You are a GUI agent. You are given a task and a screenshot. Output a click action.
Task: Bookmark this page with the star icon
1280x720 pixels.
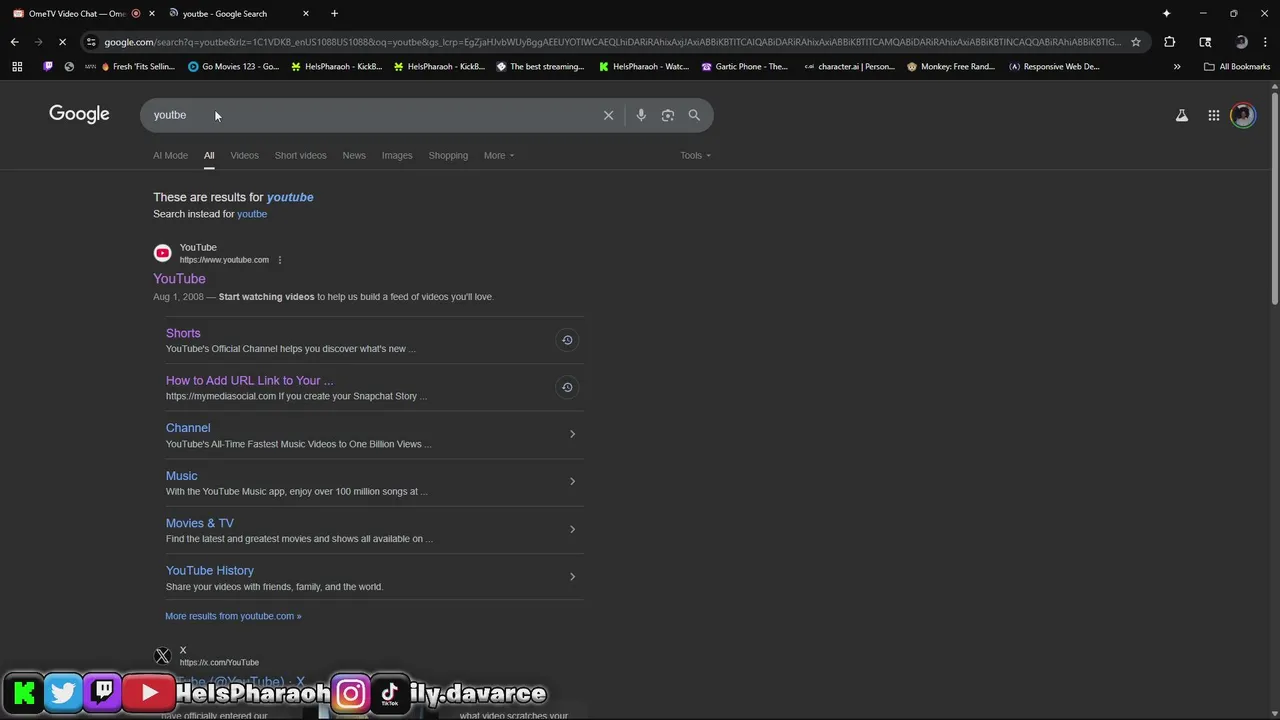pos(1135,42)
